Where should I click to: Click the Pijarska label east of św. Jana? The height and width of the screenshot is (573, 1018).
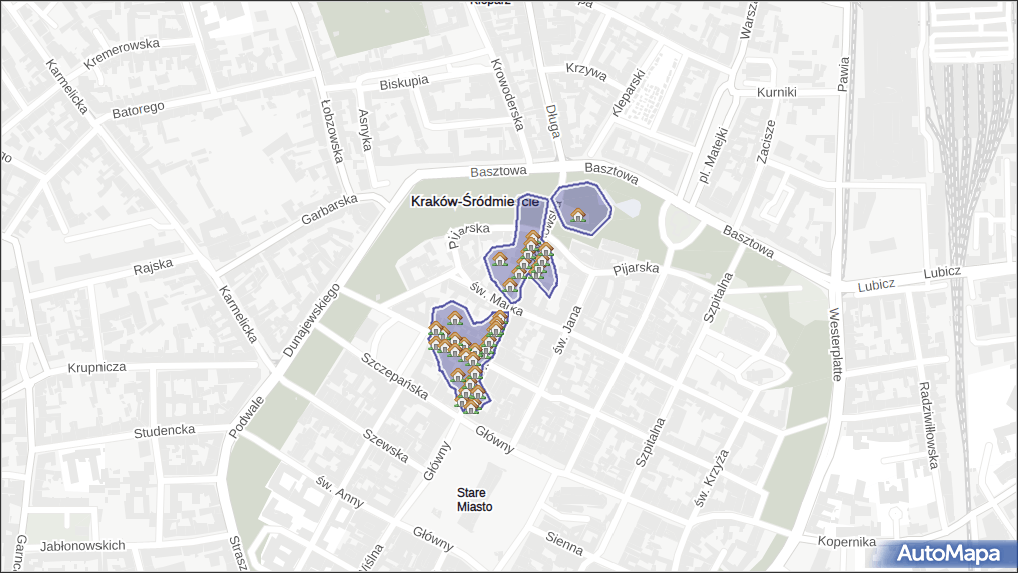pyautogui.click(x=636, y=268)
